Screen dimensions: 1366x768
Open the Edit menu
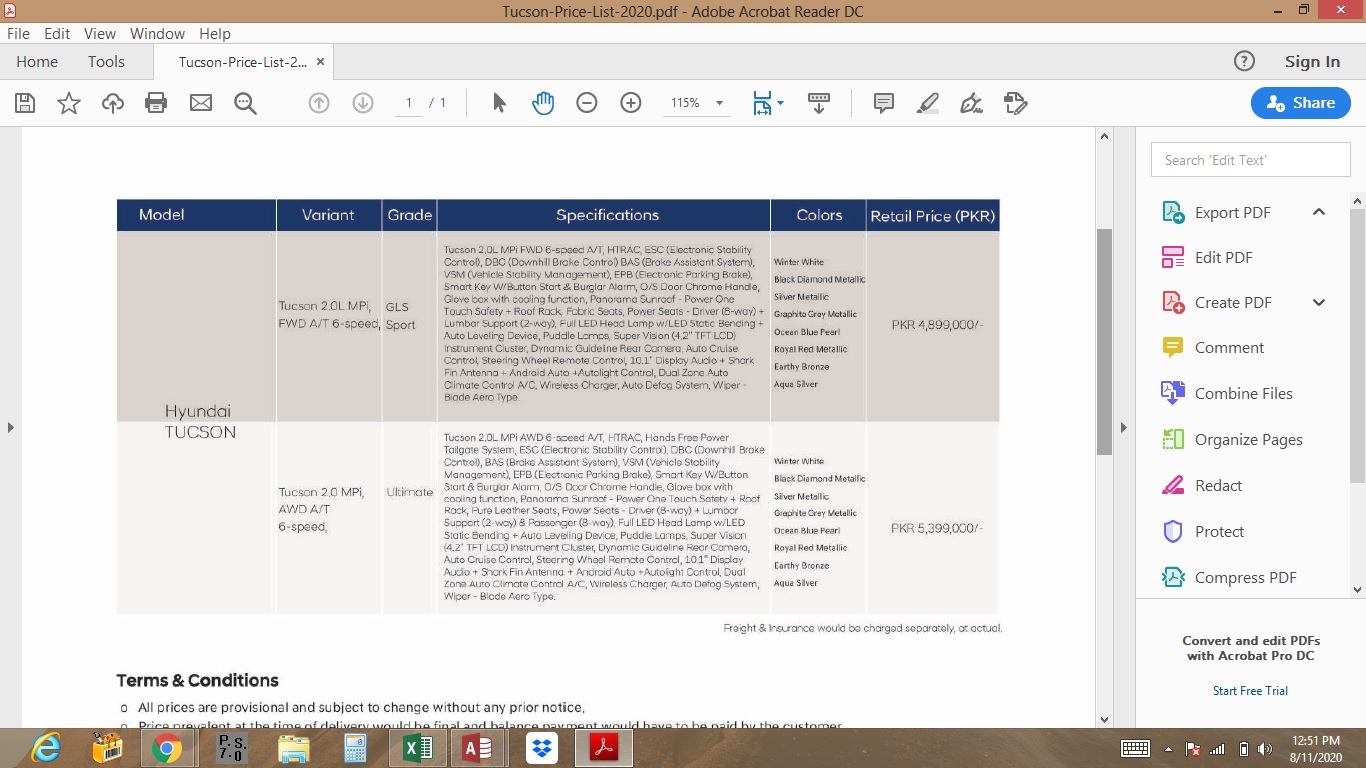coord(57,33)
